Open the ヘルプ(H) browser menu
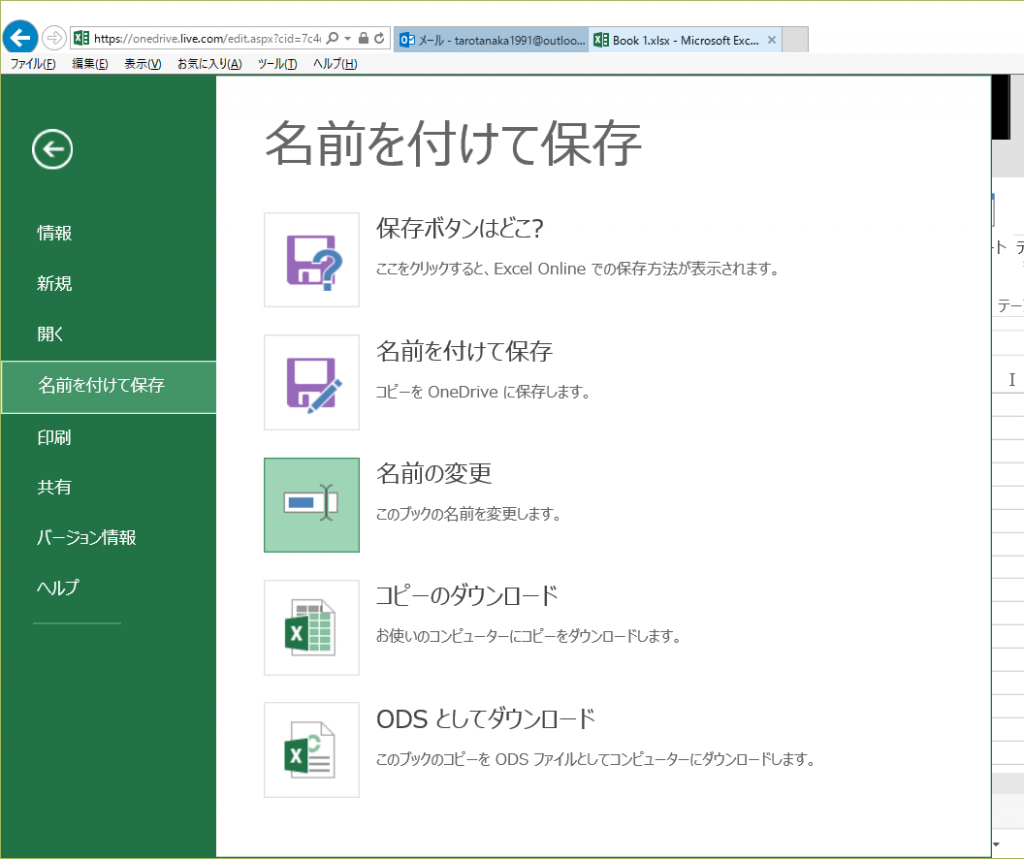 [x=335, y=63]
